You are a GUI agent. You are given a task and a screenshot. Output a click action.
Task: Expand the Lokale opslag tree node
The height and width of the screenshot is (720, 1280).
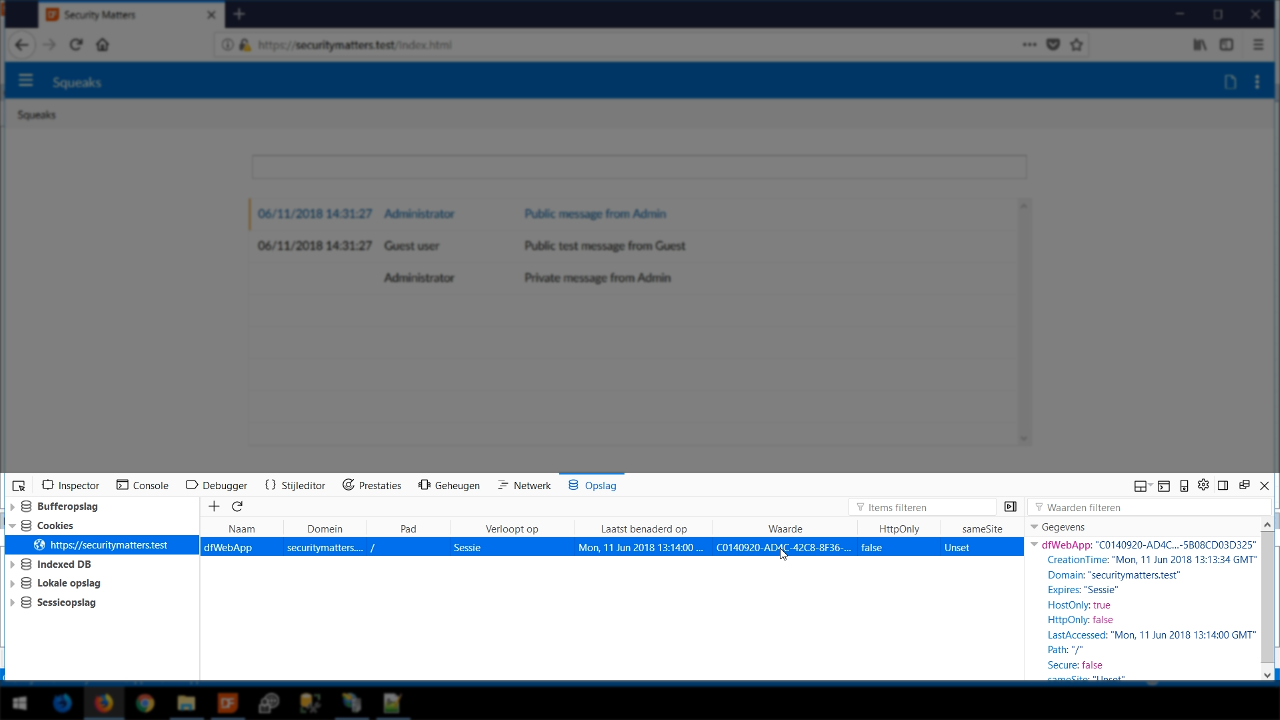13,583
